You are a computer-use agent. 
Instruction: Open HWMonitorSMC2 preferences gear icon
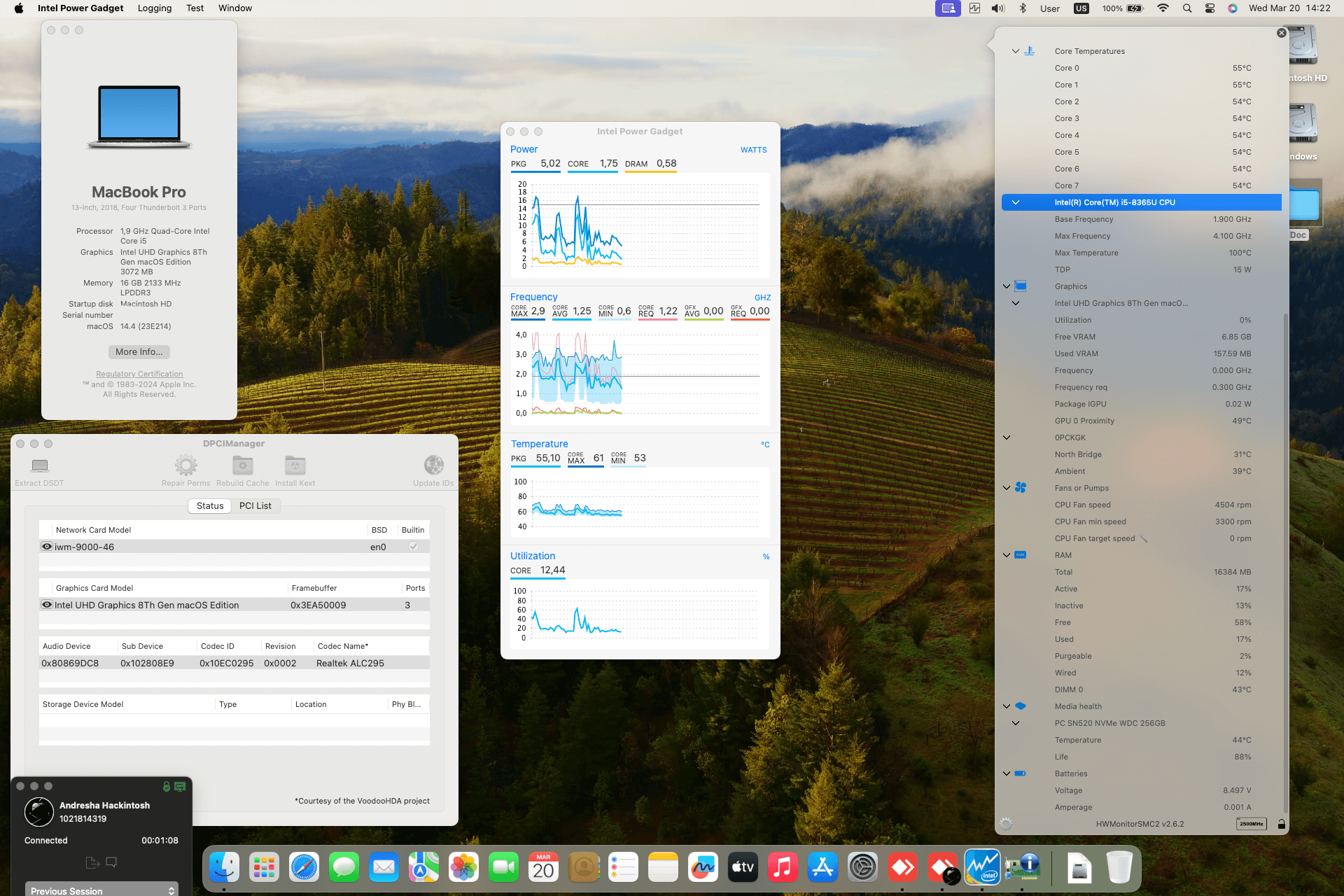[1006, 824]
